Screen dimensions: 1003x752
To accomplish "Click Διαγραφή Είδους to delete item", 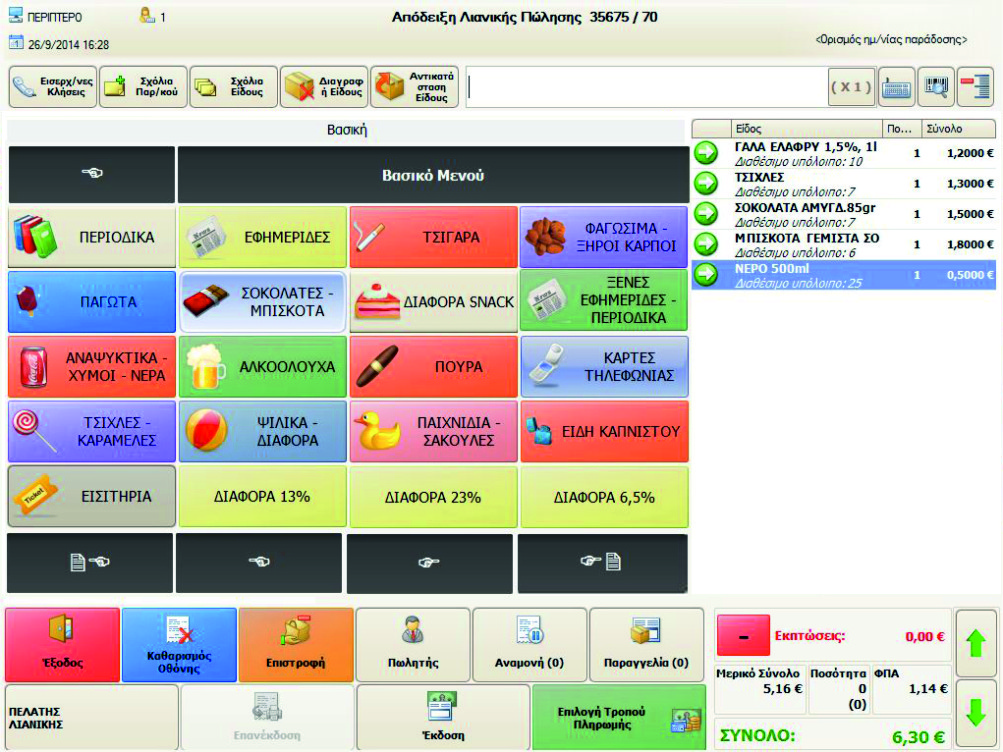I will point(324,88).
